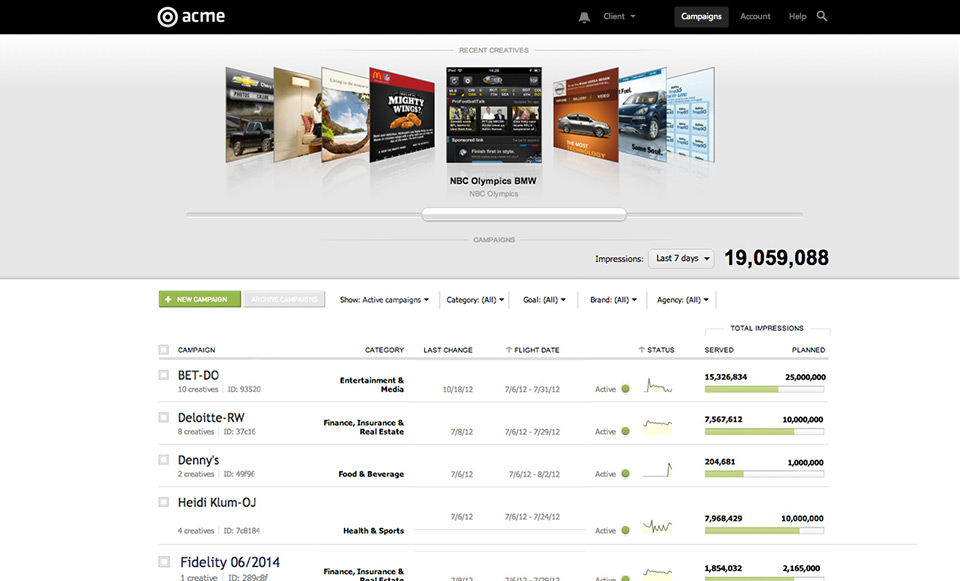Select the Mighty Wings McDonald's creative thumbnail
The height and width of the screenshot is (581, 960).
point(402,115)
